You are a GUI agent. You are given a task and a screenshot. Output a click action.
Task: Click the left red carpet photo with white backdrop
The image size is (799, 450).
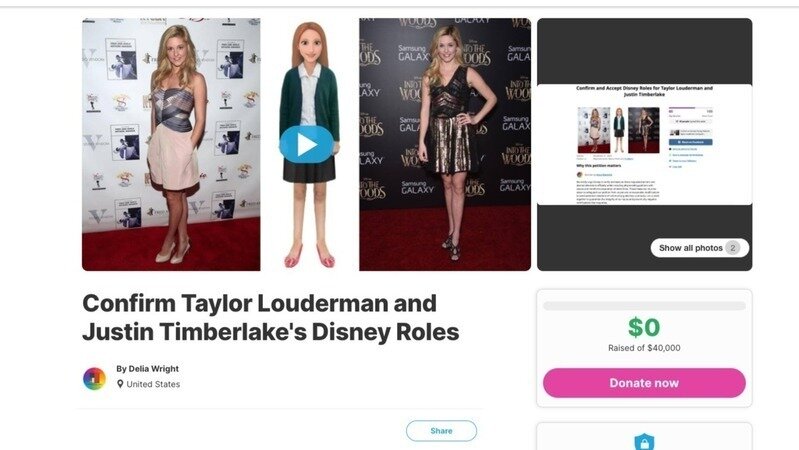click(171, 144)
